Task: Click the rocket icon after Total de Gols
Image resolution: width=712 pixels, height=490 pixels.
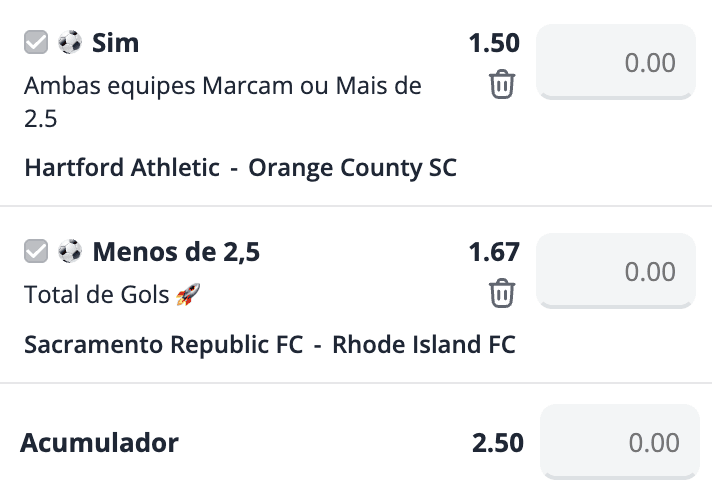Action: 188,294
